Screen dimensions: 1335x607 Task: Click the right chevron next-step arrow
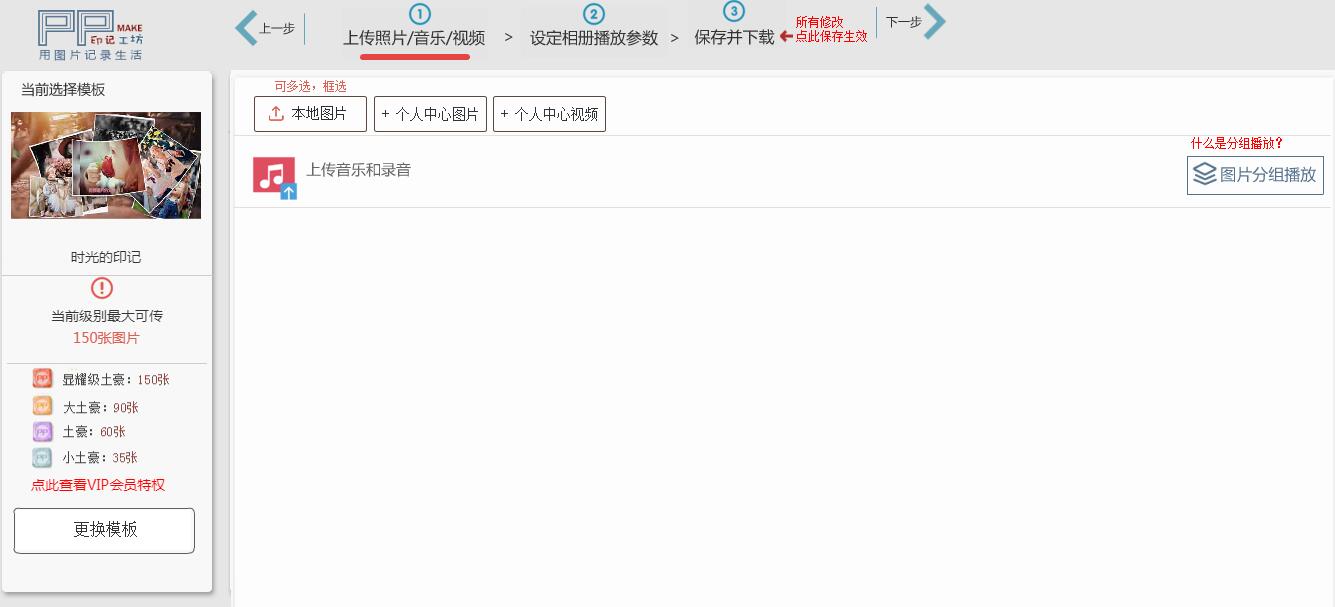[x=934, y=22]
